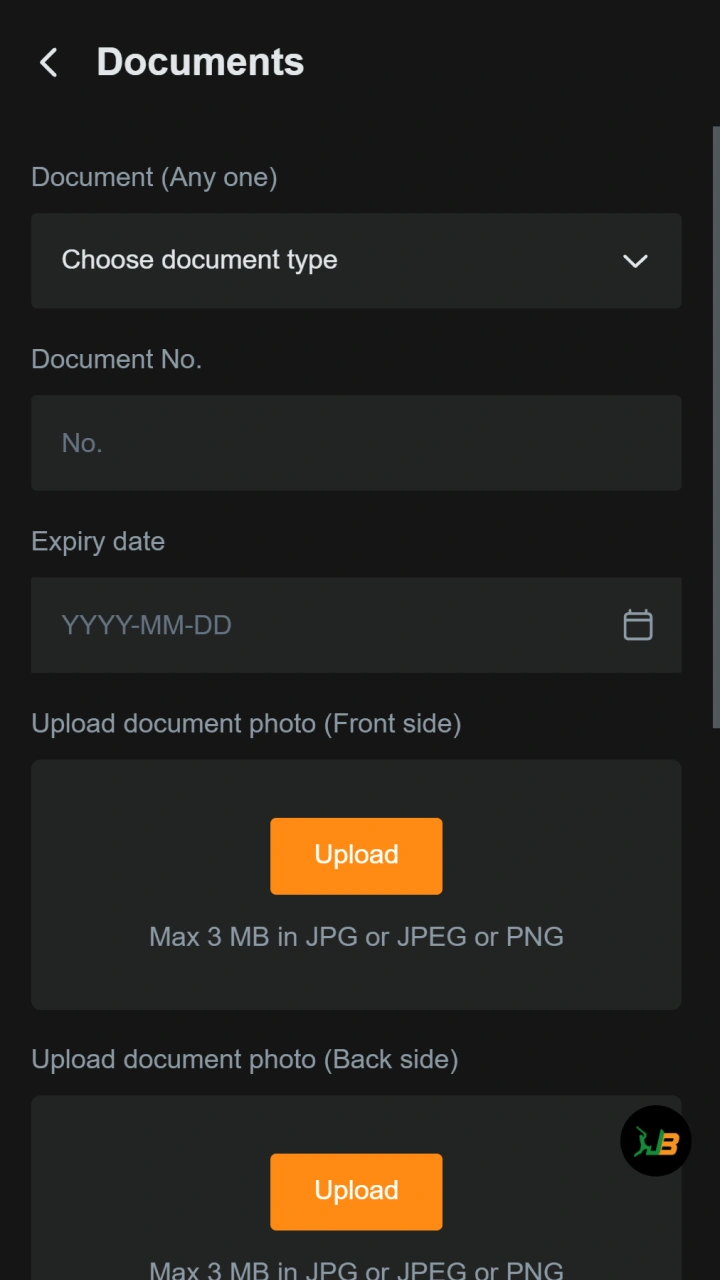Click the Document No. input field
The image size is (720, 1280).
(x=356, y=443)
